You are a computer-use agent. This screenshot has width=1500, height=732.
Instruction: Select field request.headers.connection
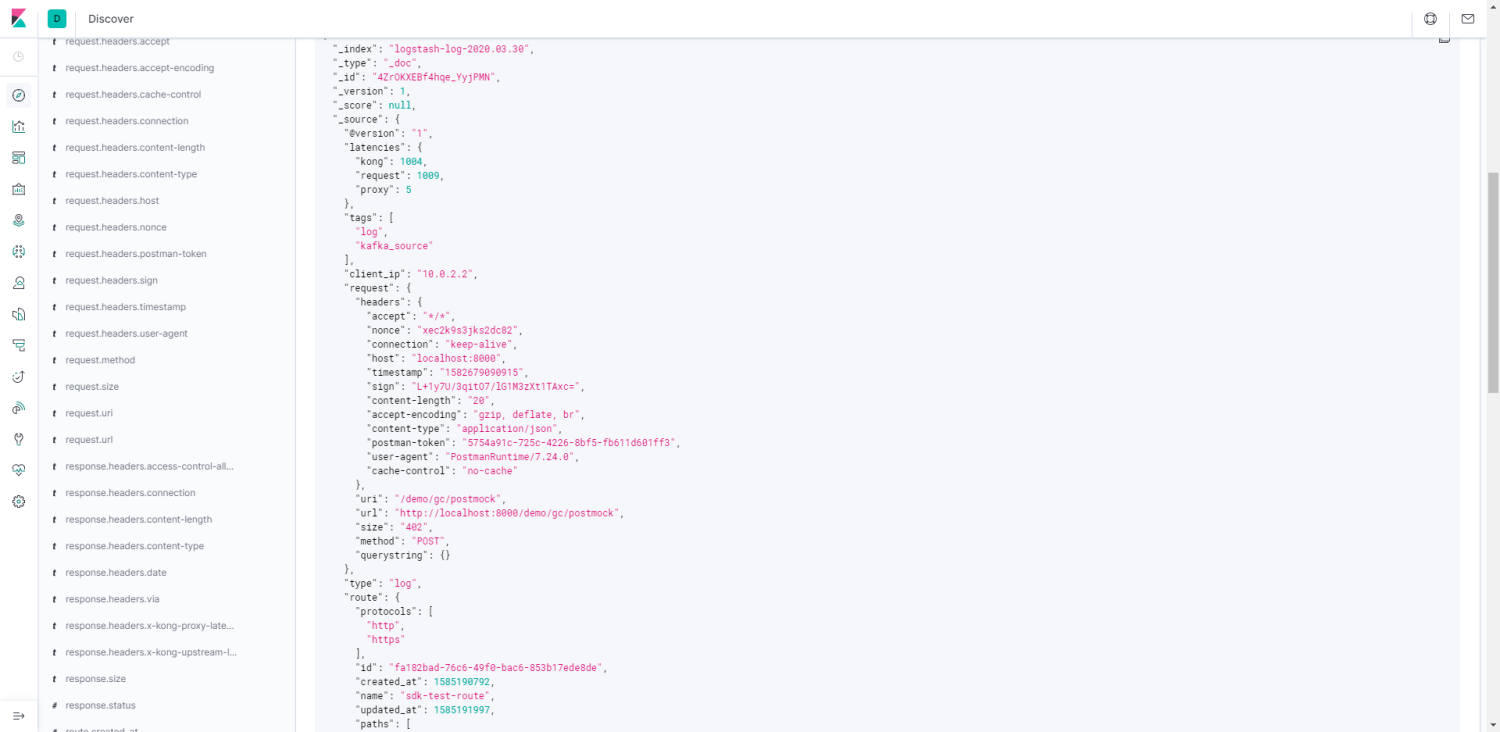127,121
